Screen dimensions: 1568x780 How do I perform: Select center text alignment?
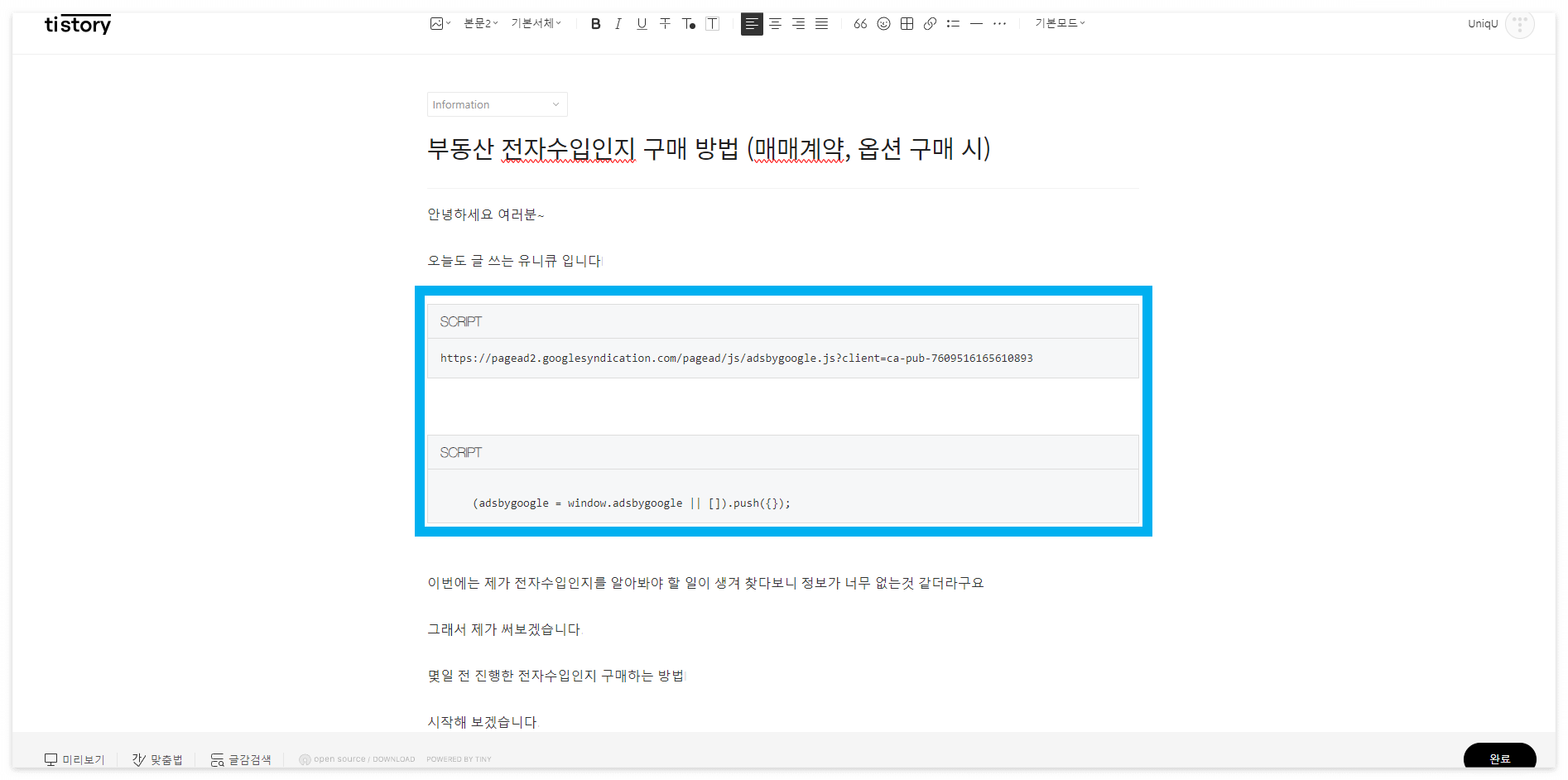pyautogui.click(x=775, y=24)
